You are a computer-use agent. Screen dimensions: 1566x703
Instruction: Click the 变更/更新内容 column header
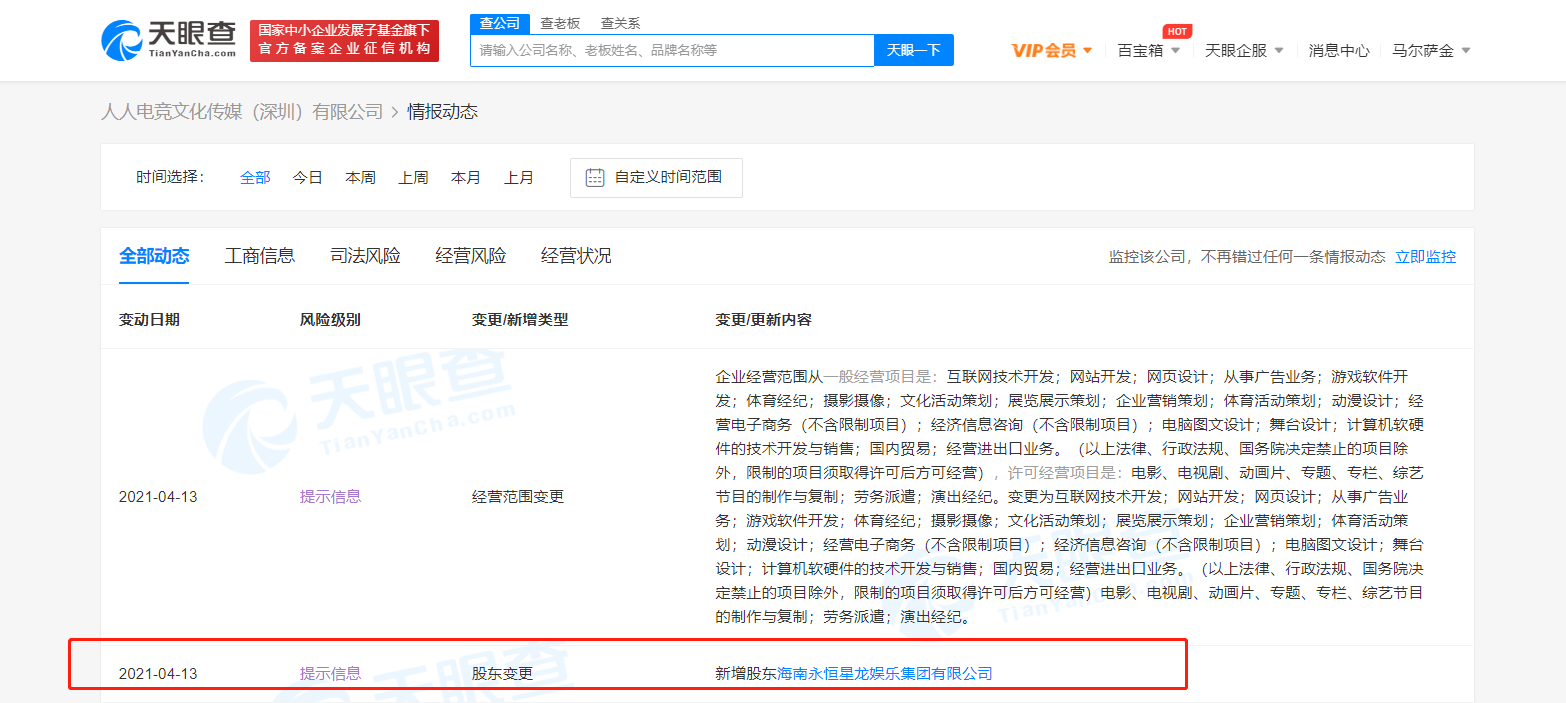click(x=764, y=320)
